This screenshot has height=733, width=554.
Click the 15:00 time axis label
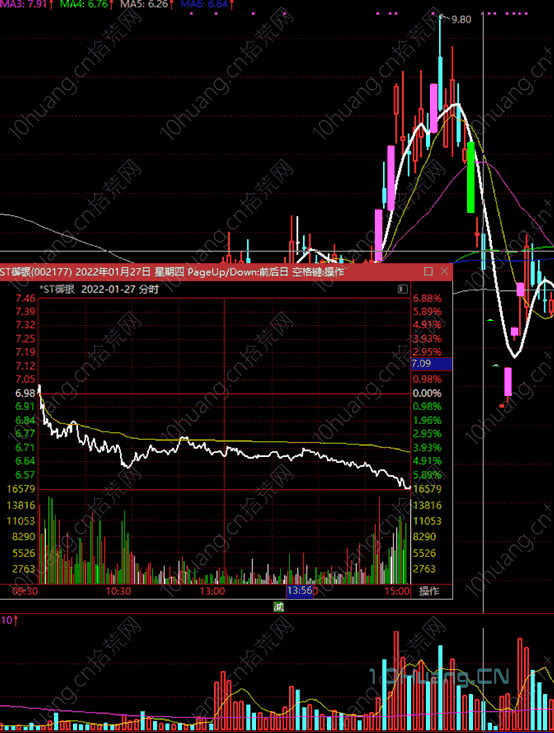(x=397, y=591)
